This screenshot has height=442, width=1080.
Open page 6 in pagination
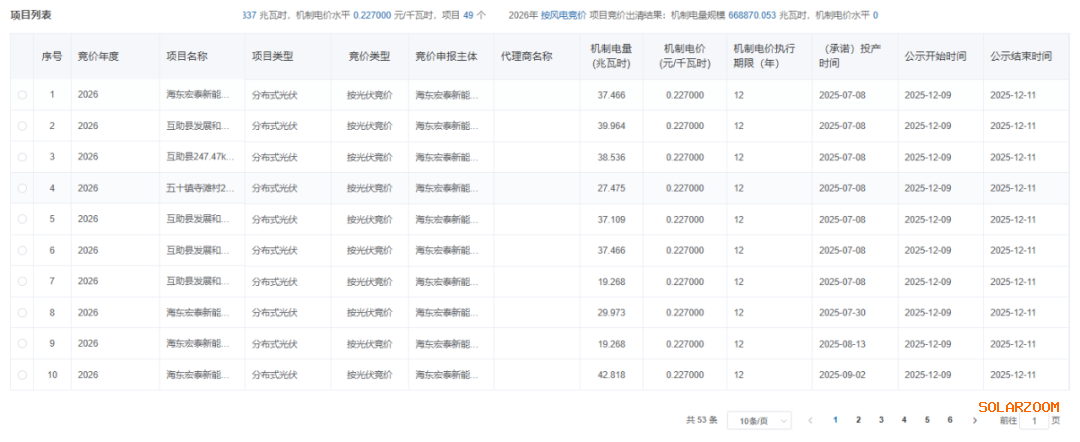(950, 420)
